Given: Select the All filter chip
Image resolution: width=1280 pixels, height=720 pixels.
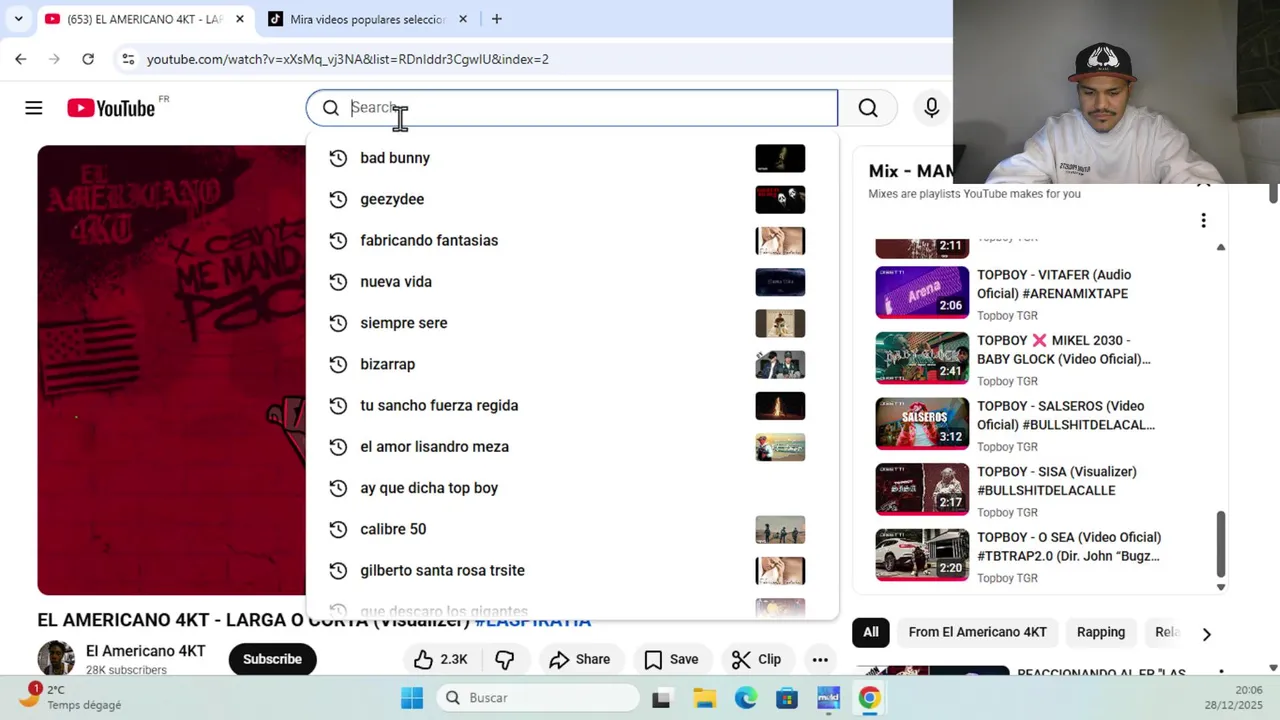Looking at the screenshot, I should tap(871, 632).
